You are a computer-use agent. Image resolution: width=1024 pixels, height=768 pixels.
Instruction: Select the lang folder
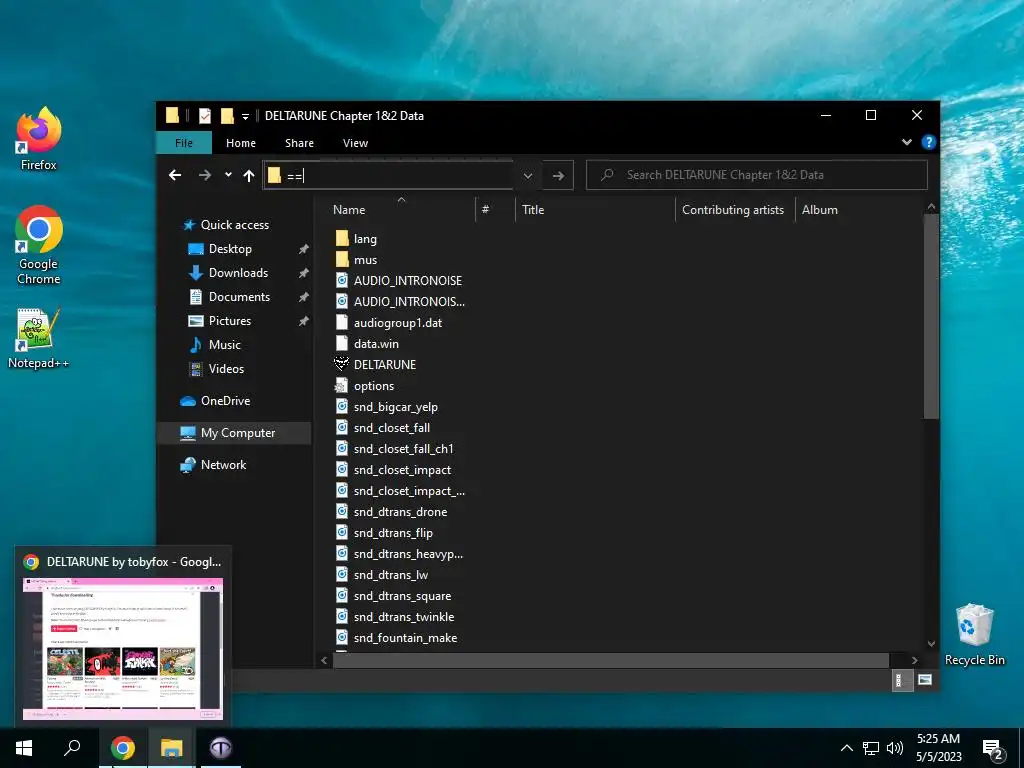pyautogui.click(x=357, y=239)
